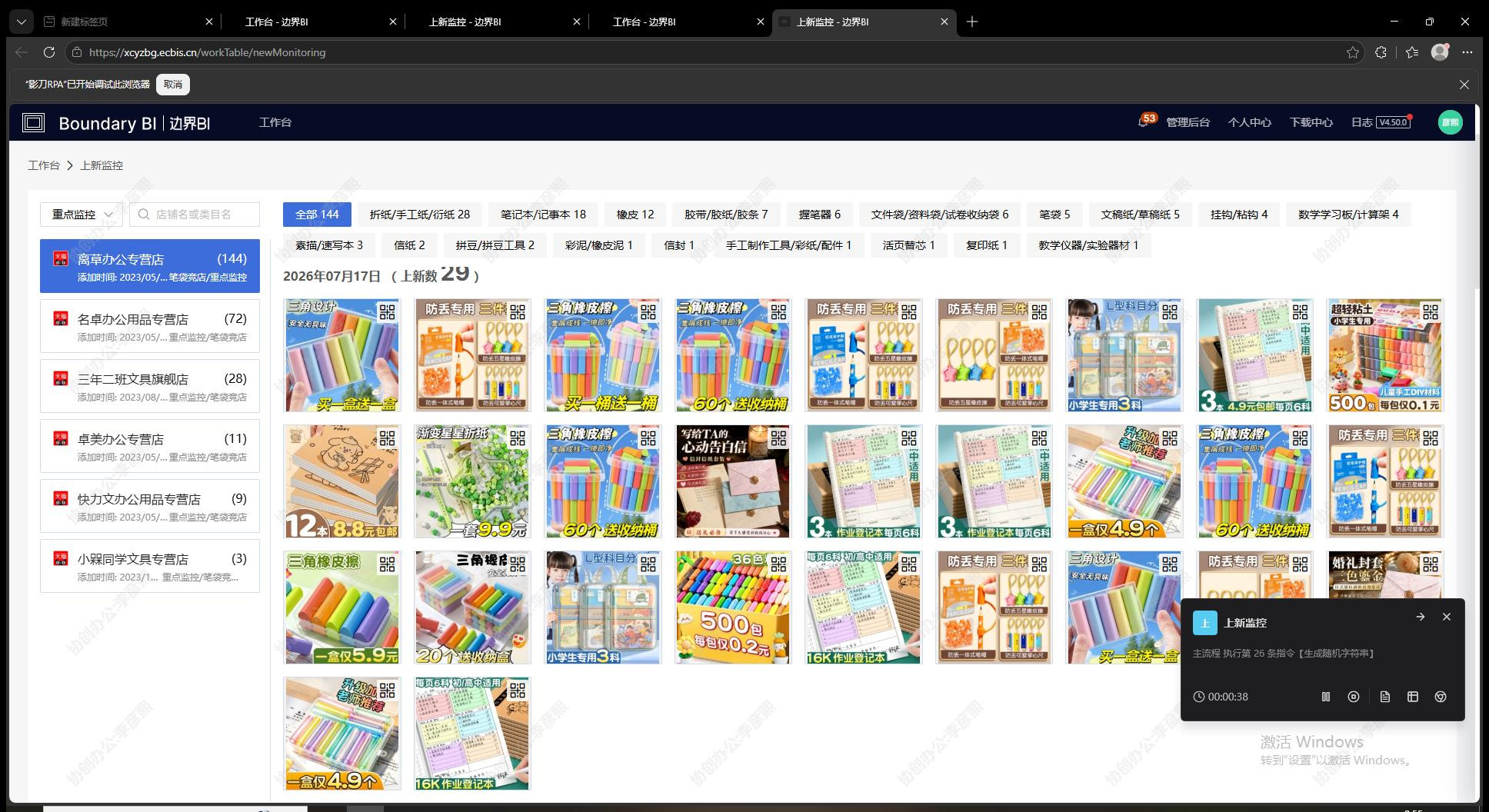Filter by 橡皮 12 category

coord(635,215)
